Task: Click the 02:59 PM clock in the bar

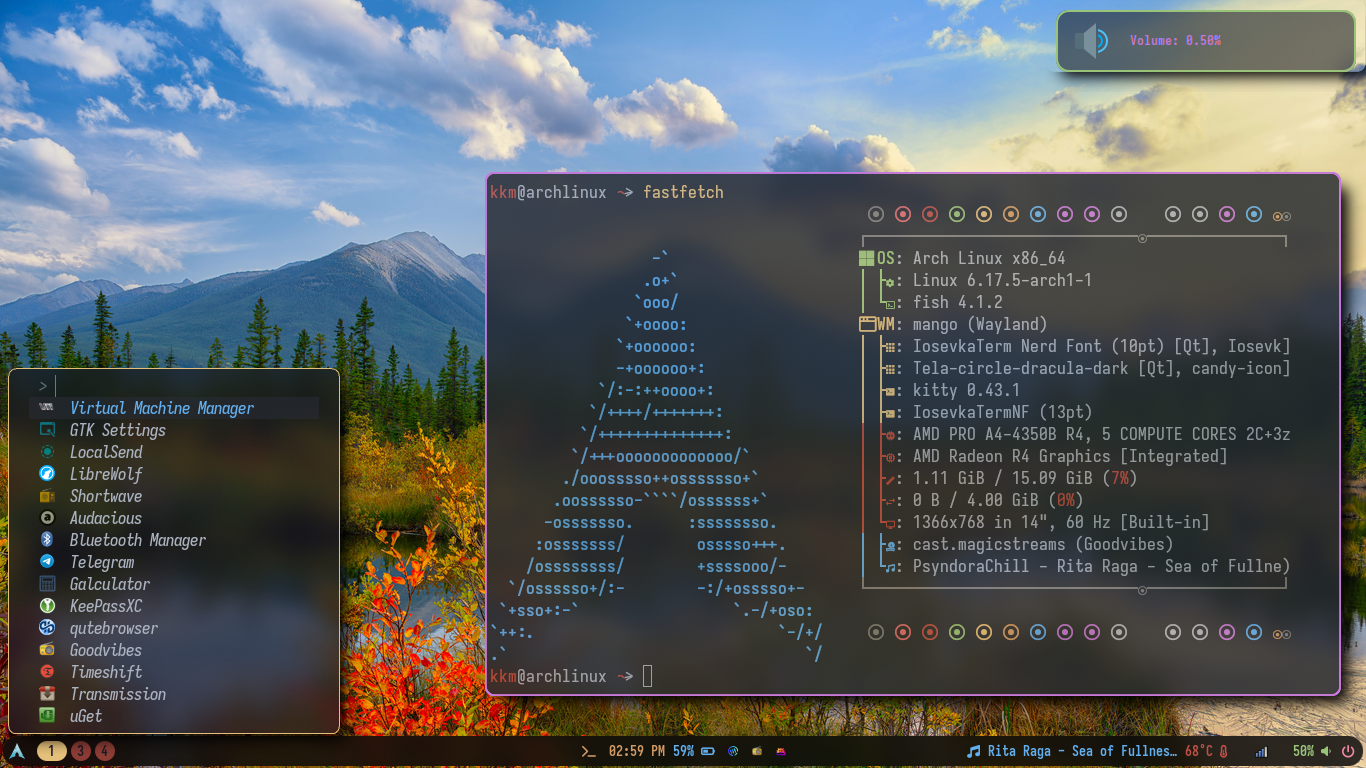Action: [x=636, y=751]
